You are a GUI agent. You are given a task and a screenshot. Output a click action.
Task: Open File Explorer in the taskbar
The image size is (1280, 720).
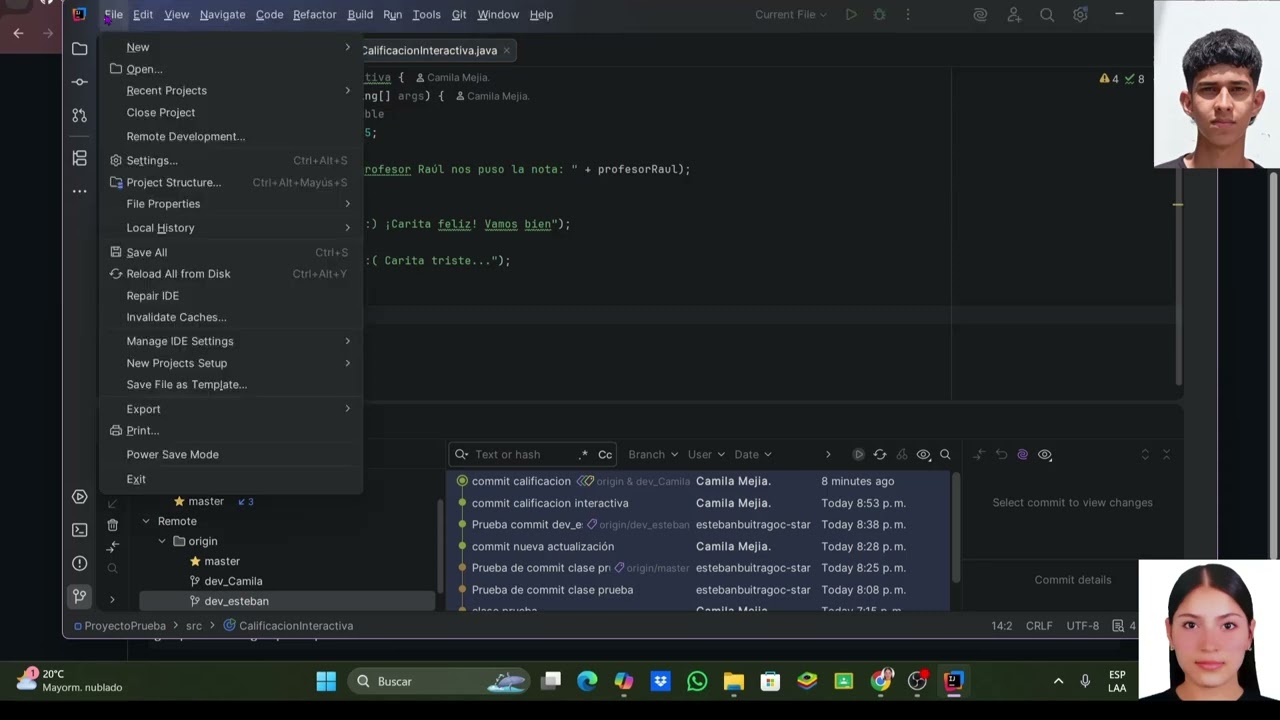pyautogui.click(x=734, y=681)
